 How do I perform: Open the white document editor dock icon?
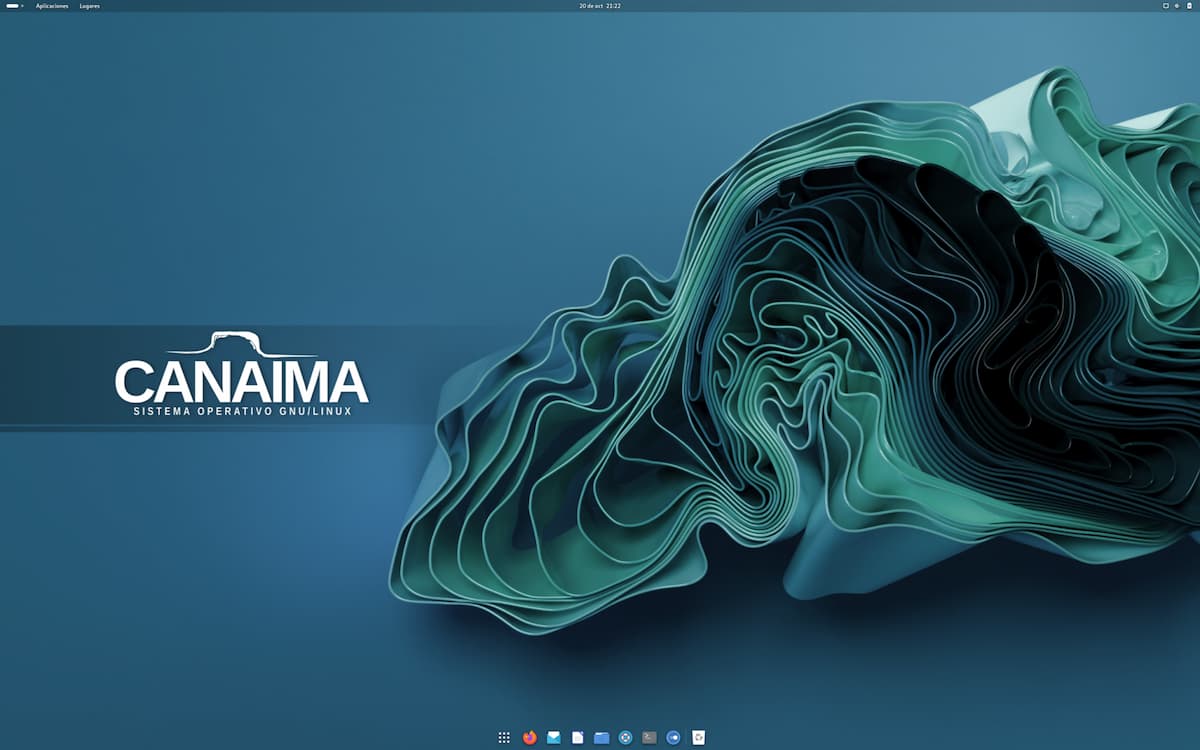pyautogui.click(x=577, y=737)
